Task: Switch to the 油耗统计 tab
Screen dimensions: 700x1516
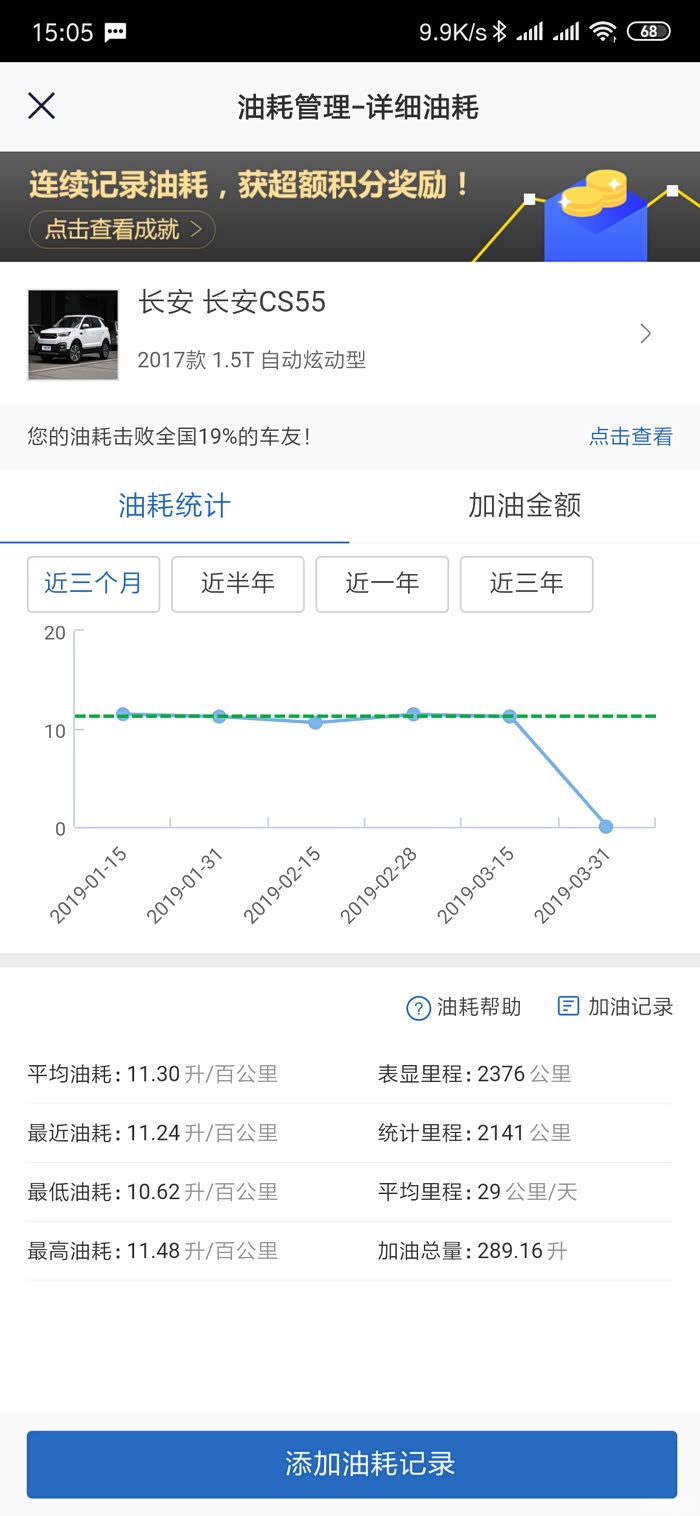Action: [x=174, y=506]
